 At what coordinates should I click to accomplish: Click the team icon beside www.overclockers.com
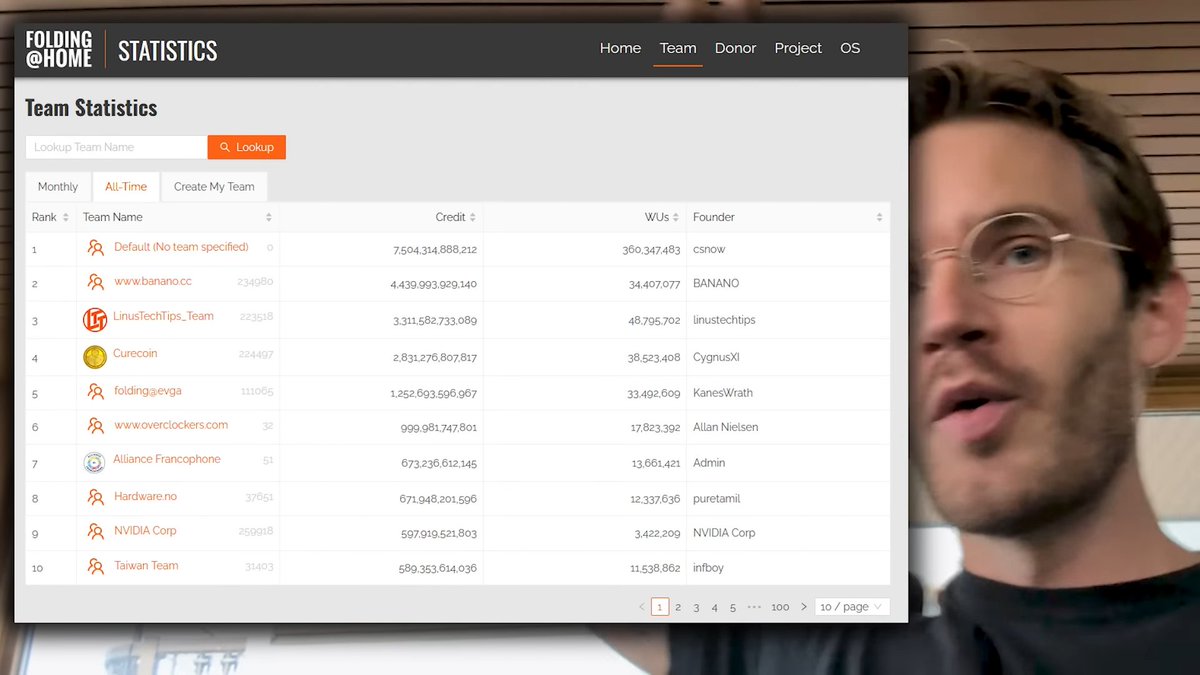pos(95,426)
